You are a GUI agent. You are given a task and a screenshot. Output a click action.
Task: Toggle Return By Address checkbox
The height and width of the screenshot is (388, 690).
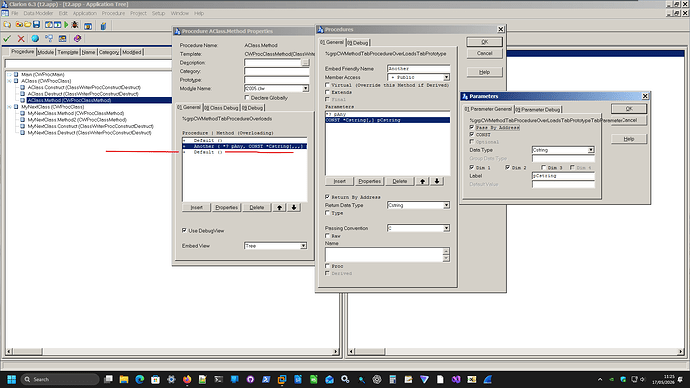pos(327,197)
